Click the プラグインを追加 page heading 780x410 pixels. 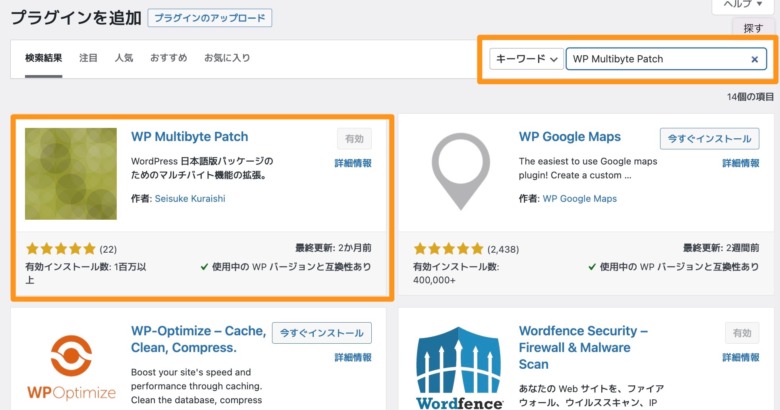pyautogui.click(x=76, y=18)
